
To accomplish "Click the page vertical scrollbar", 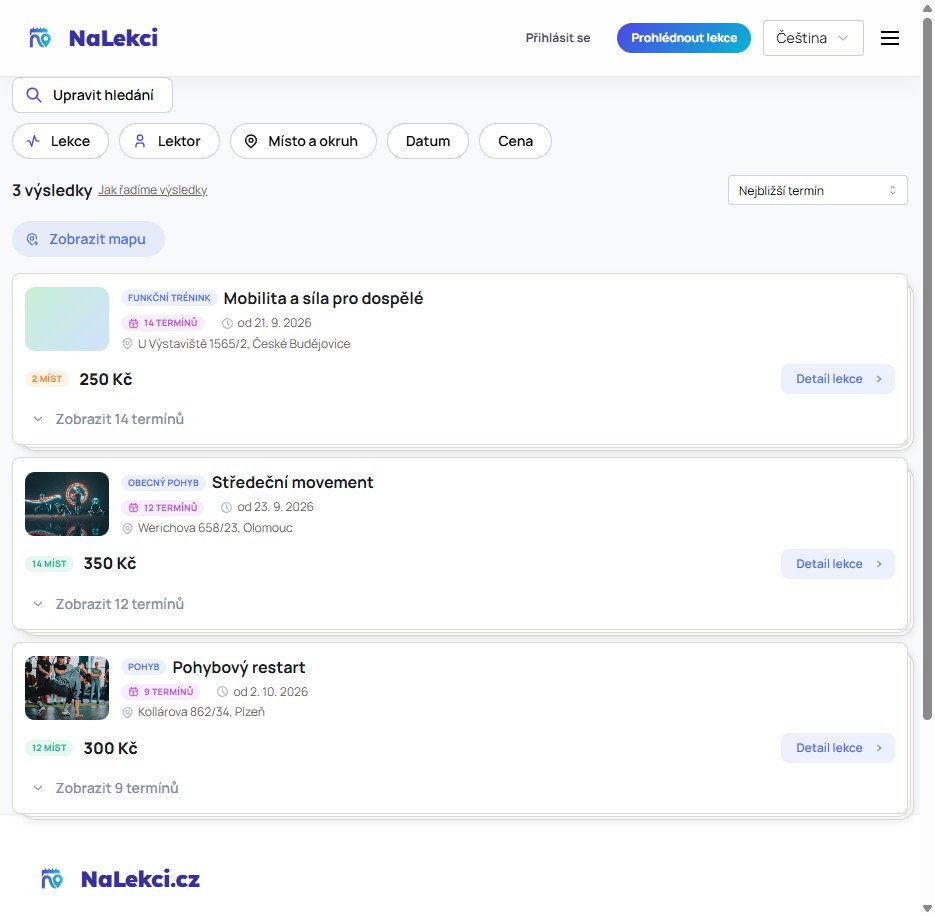I will pos(927,370).
